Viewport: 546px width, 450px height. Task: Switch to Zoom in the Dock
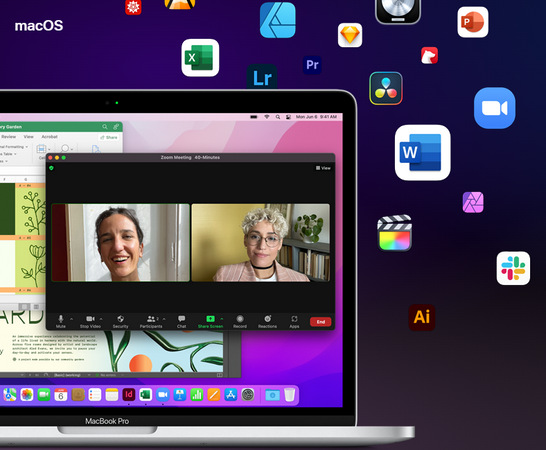pos(163,395)
